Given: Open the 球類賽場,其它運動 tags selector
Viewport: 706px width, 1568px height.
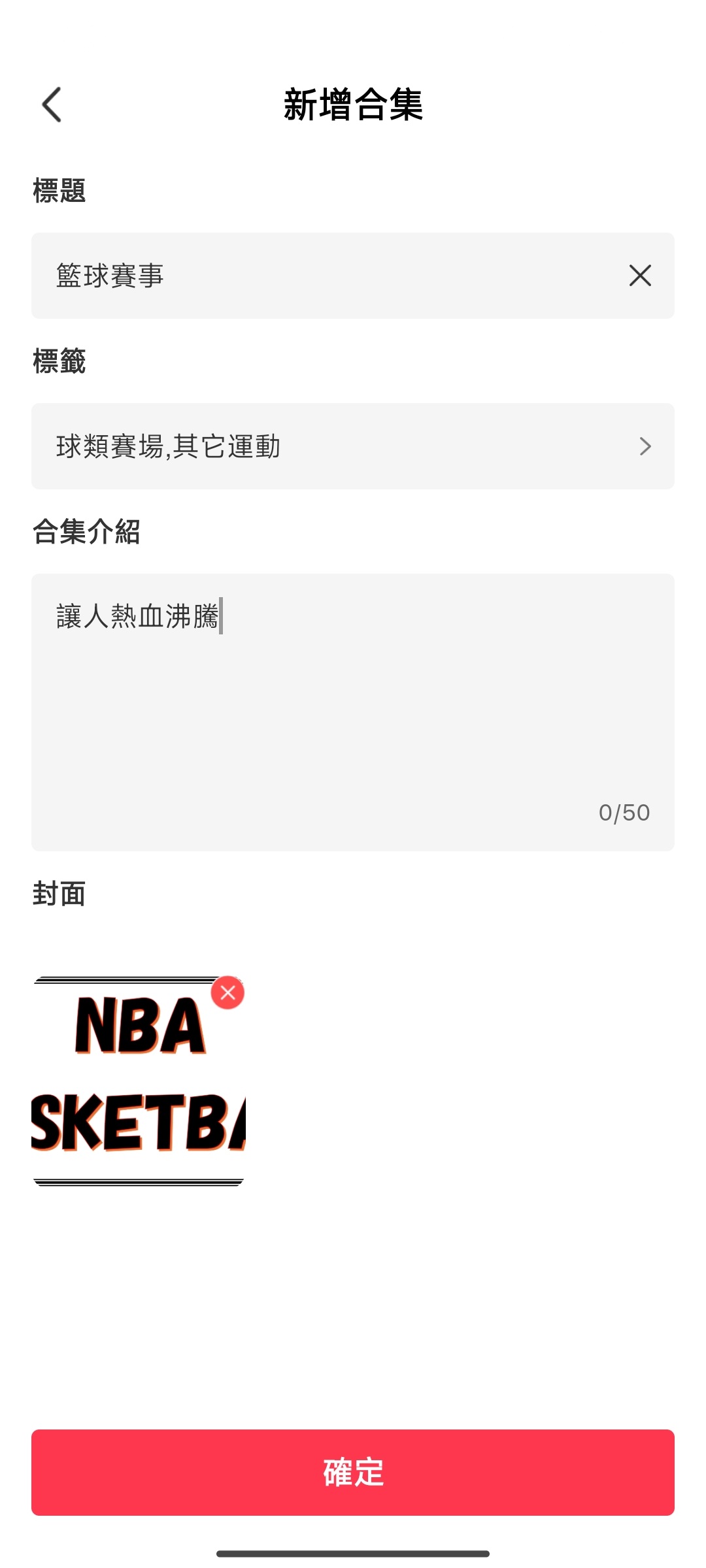Looking at the screenshot, I should (353, 446).
